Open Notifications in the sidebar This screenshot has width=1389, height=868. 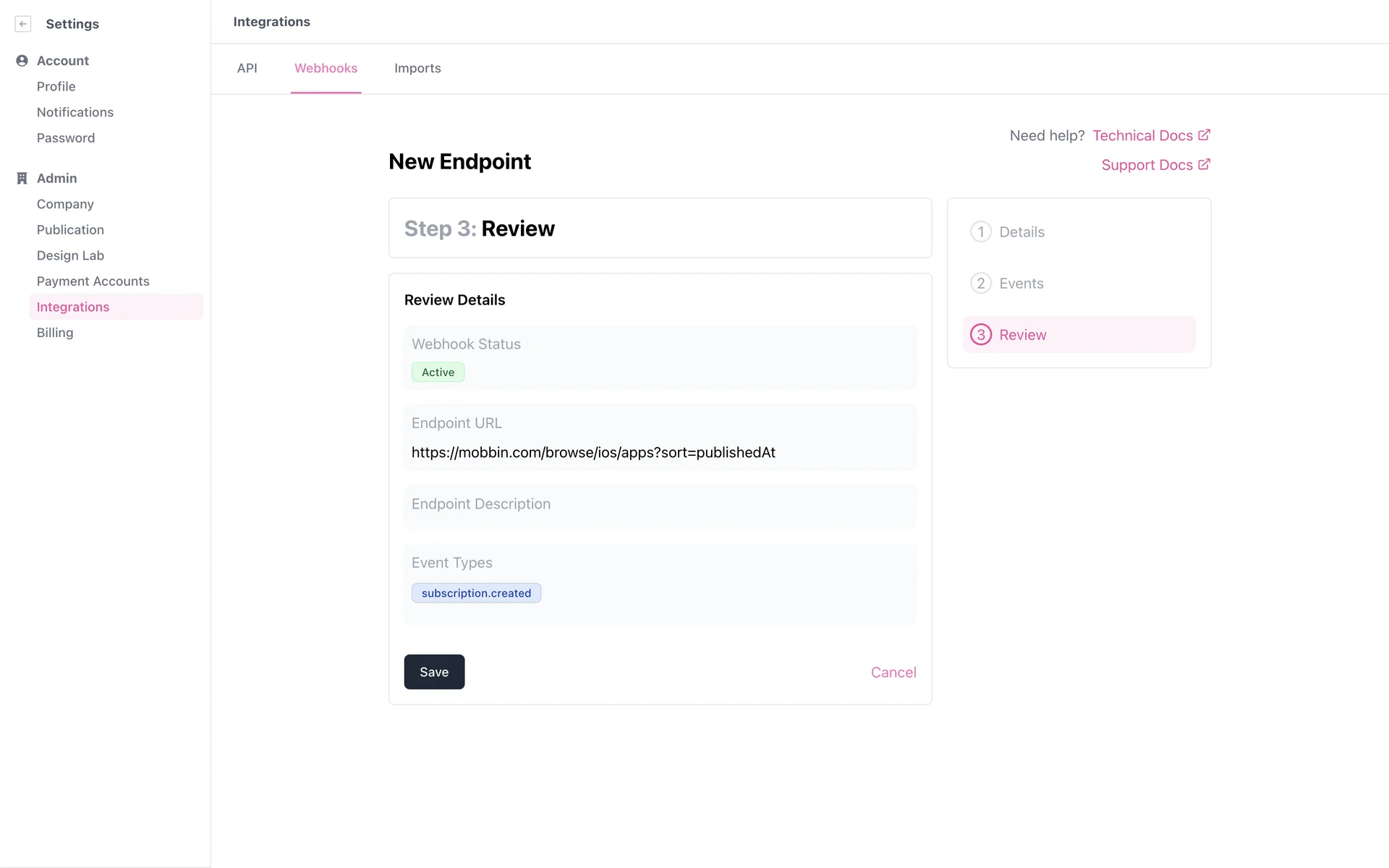(x=75, y=112)
